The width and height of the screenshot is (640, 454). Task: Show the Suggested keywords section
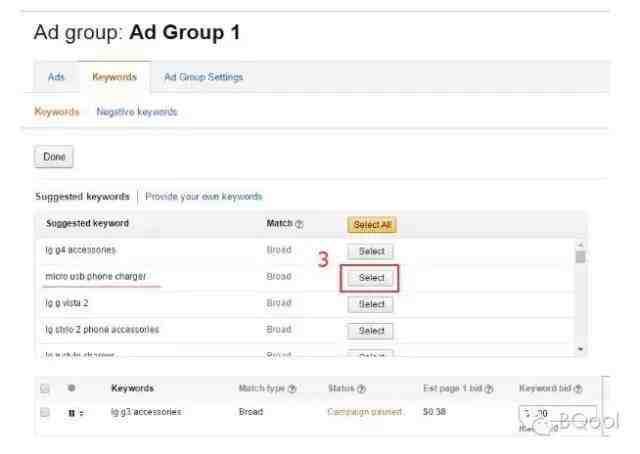click(82, 196)
